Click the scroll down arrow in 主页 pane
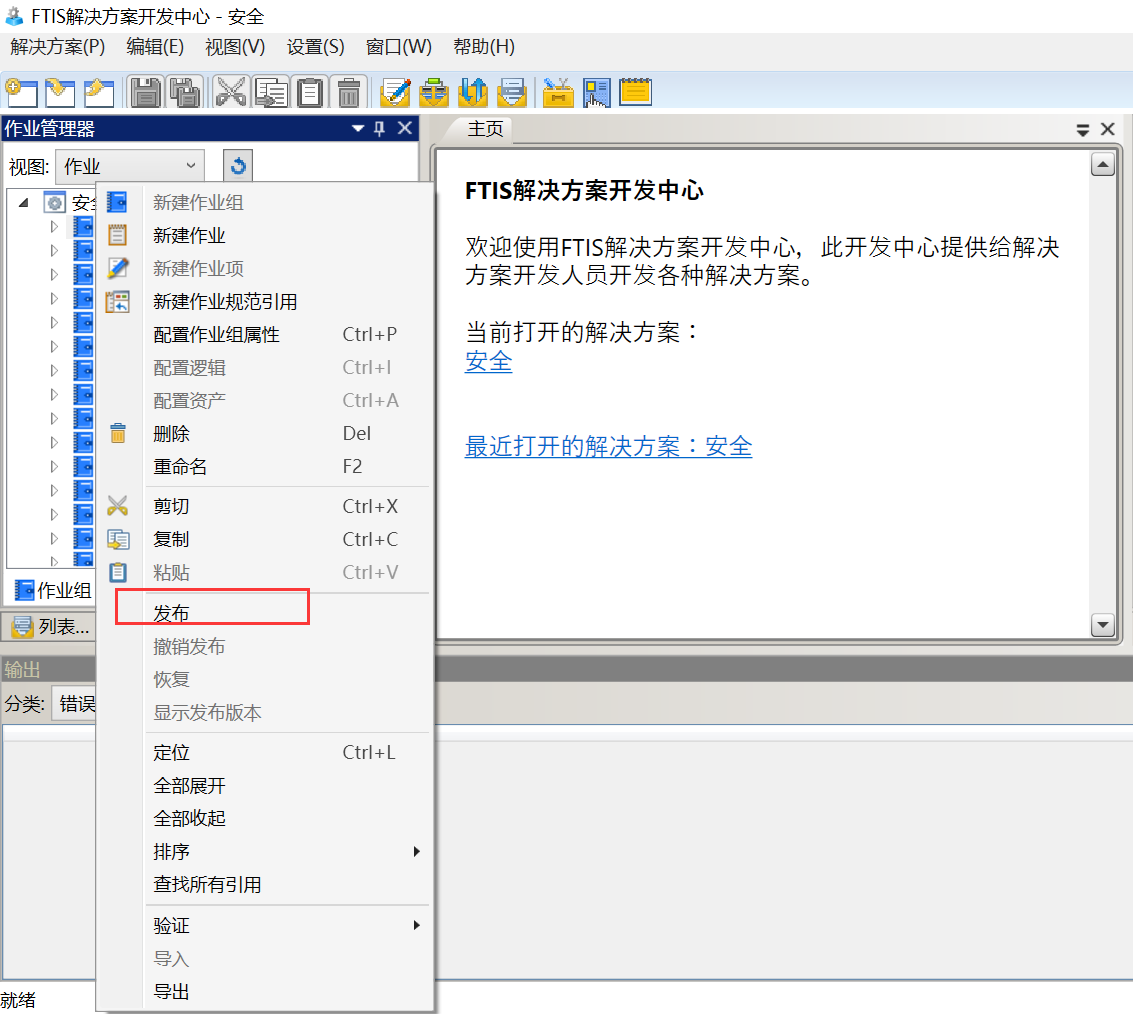1133x1014 pixels. coord(1102,625)
